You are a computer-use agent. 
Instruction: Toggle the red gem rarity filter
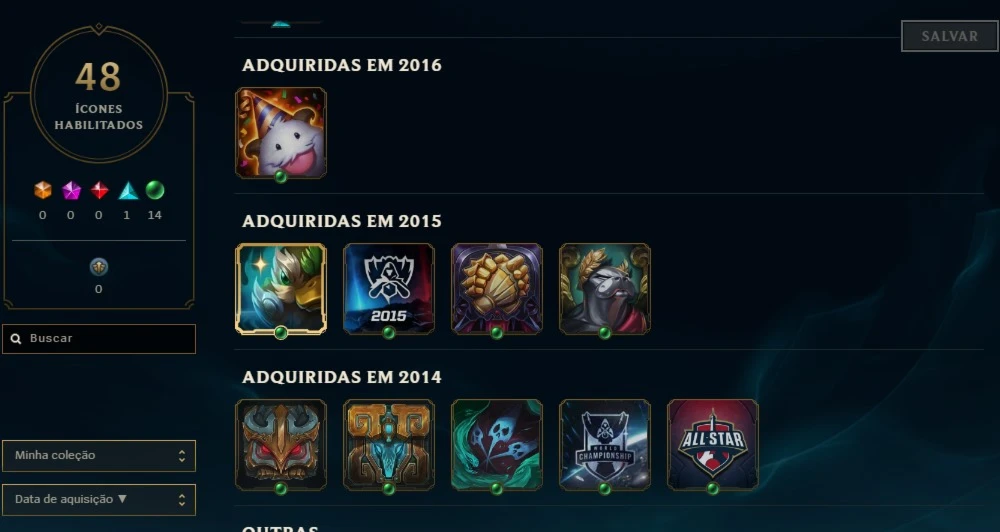pos(99,190)
